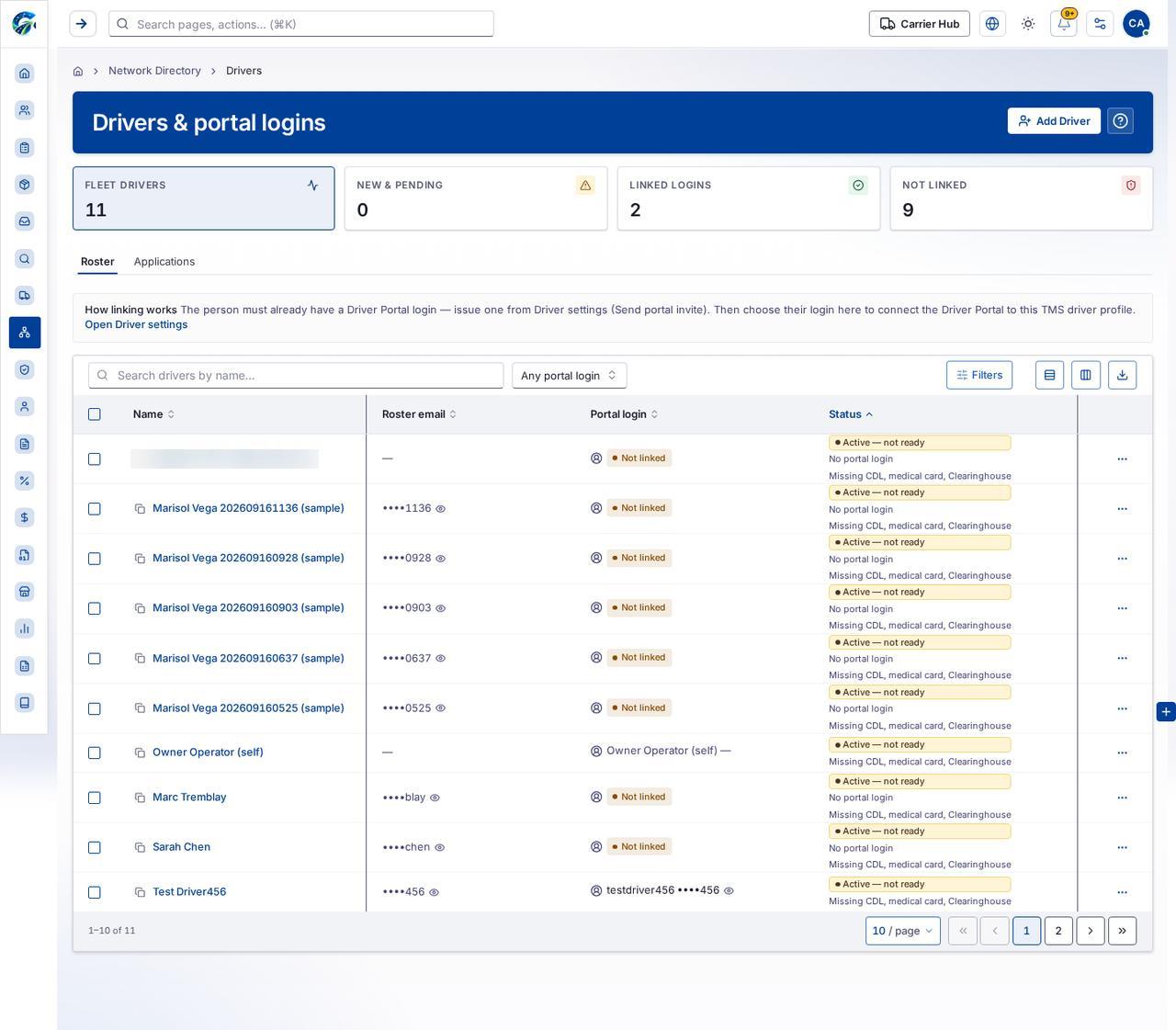Click the Not Linked summary card
1176x1030 pixels.
pyautogui.click(x=1022, y=198)
